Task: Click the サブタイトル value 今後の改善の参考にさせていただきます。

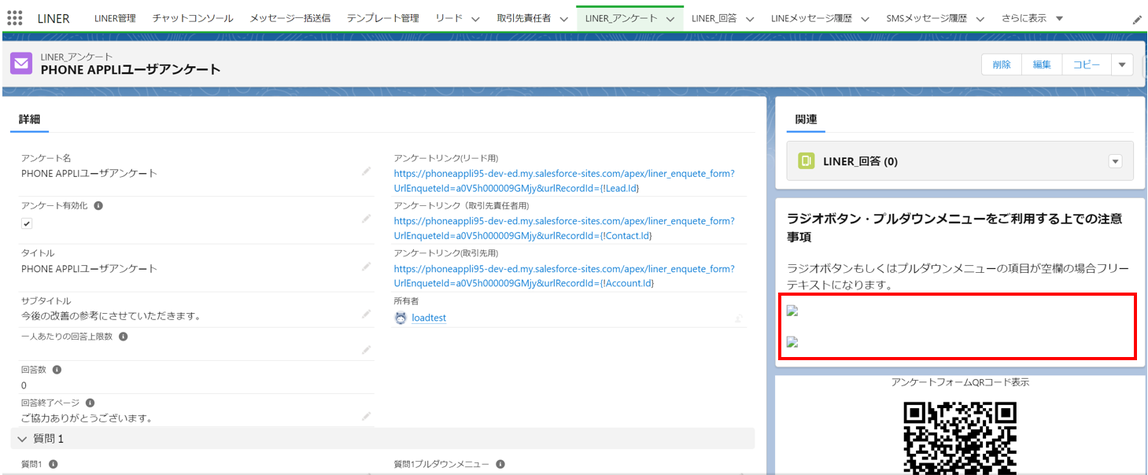Action: point(111,315)
